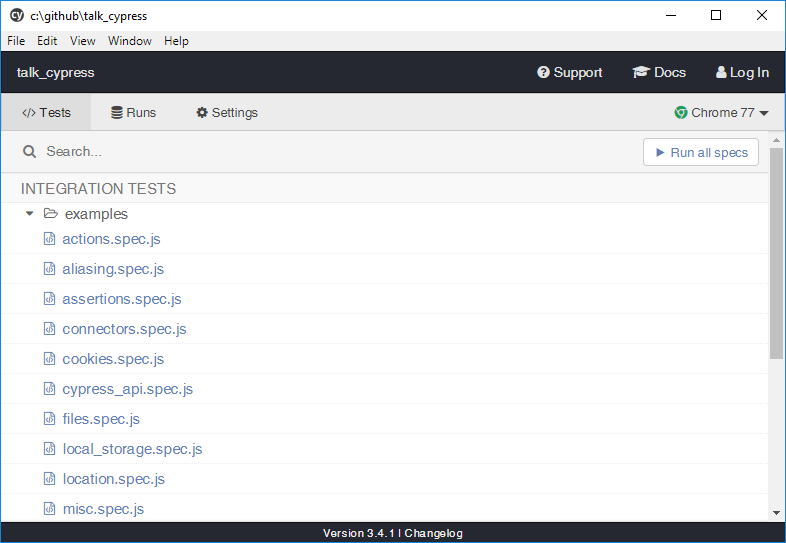Click the Log In link
The height and width of the screenshot is (543, 786).
click(742, 72)
